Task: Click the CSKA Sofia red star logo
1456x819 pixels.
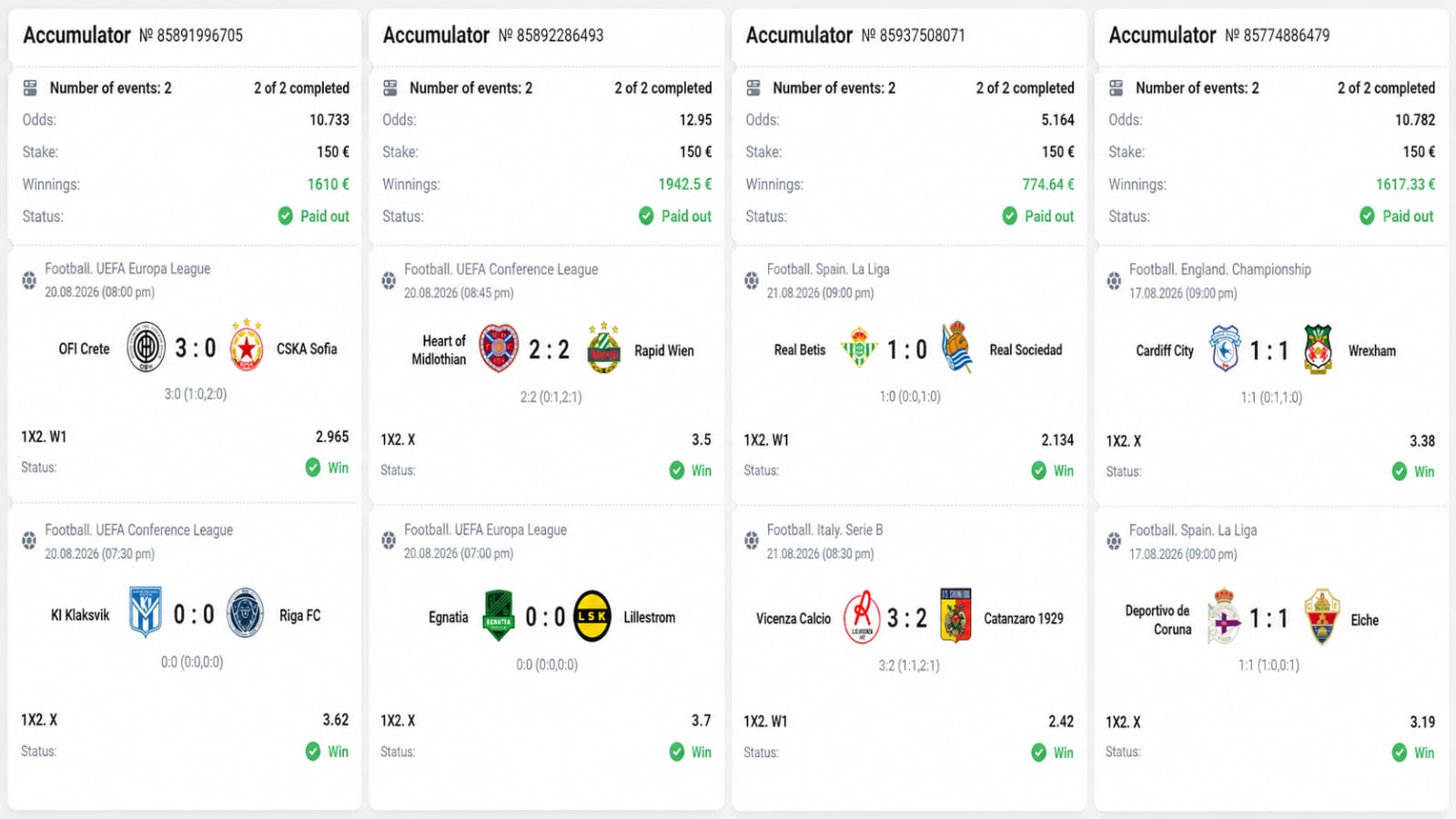Action: [247, 345]
